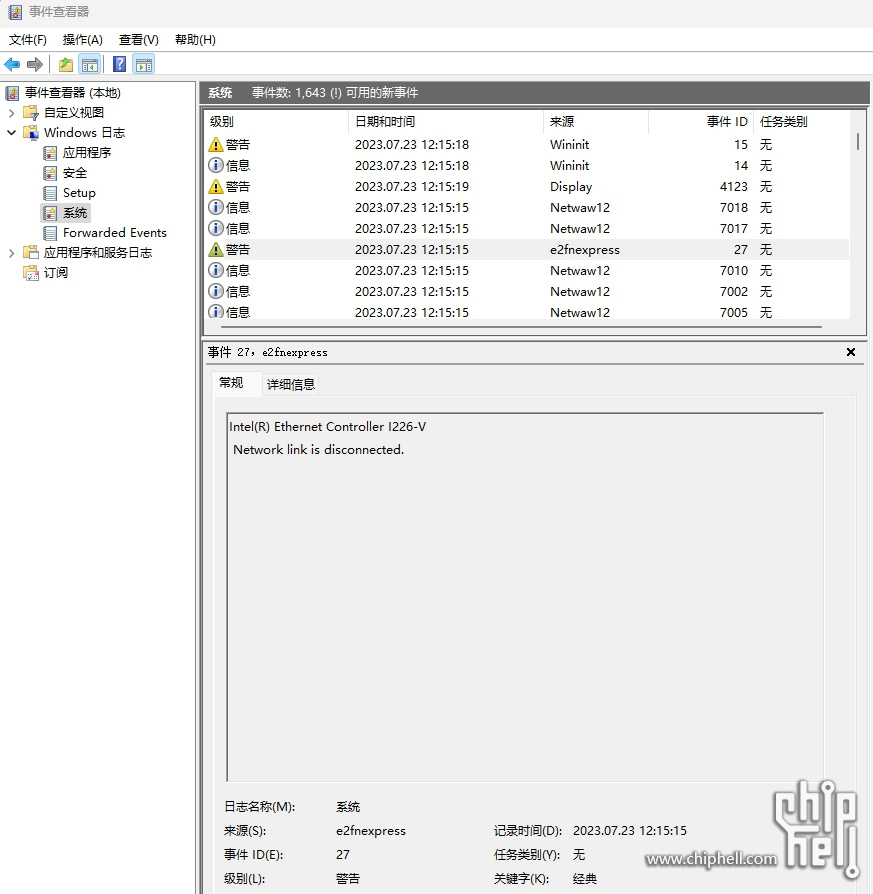Viewport: 873px width, 894px height.
Task: Click 'Intel(R) Ethernet Controller I226-V' text
Action: (327, 427)
